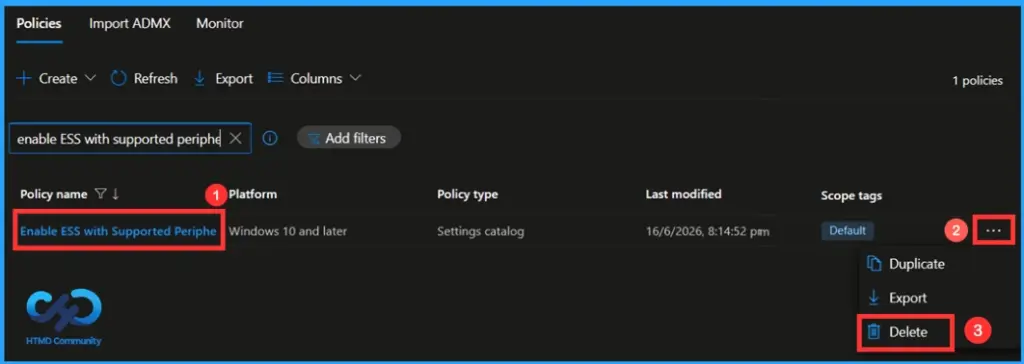This screenshot has height=364, width=1024.
Task: Expand the Columns dropdown chevron
Action: (x=355, y=78)
